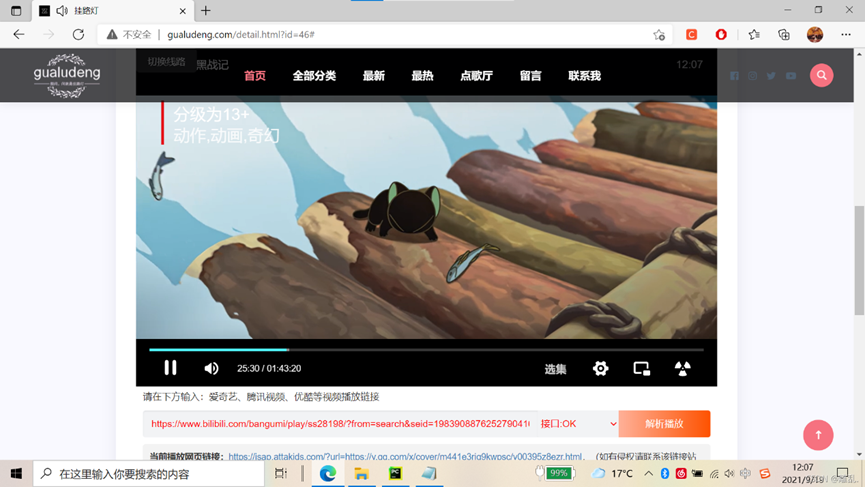Show hidden system tray icons

tap(649, 473)
